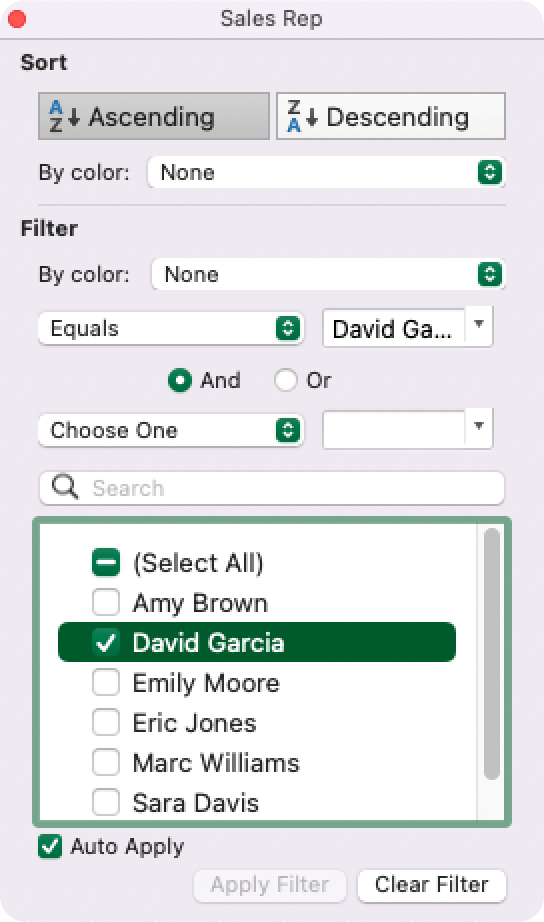This screenshot has height=922, width=544.
Task: Click the Search field
Action: (272, 488)
